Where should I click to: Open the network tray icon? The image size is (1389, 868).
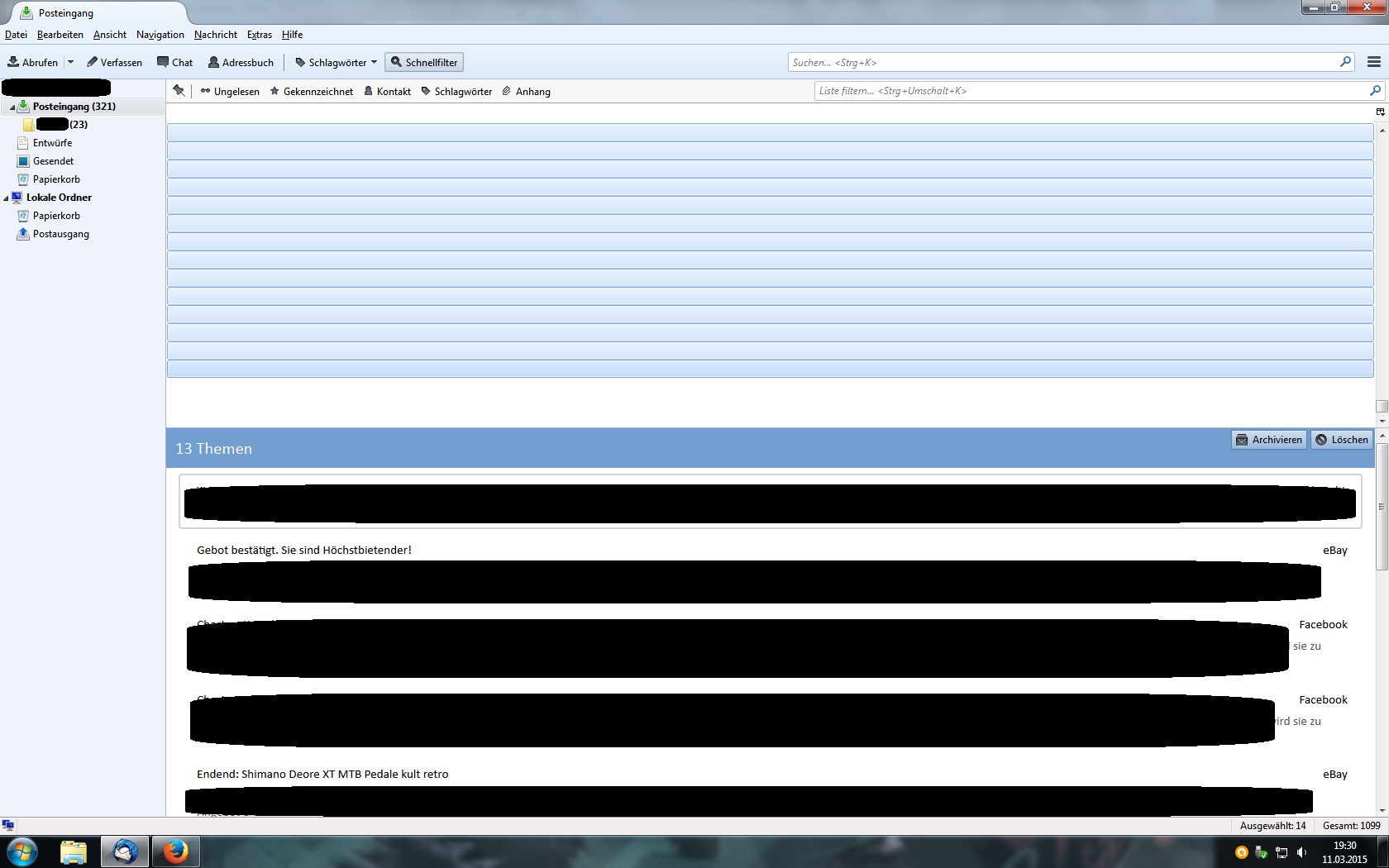[1282, 852]
